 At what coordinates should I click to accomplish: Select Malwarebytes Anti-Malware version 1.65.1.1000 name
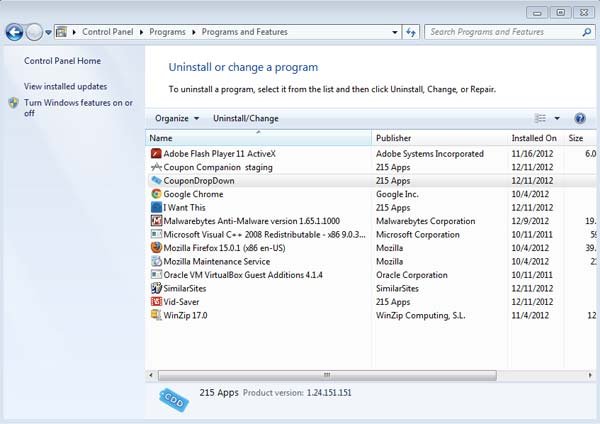(251, 221)
